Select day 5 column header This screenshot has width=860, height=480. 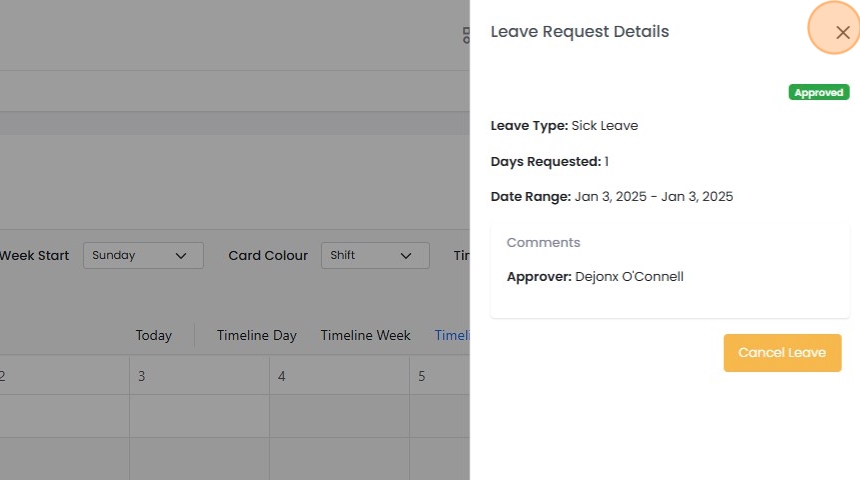[x=422, y=376]
